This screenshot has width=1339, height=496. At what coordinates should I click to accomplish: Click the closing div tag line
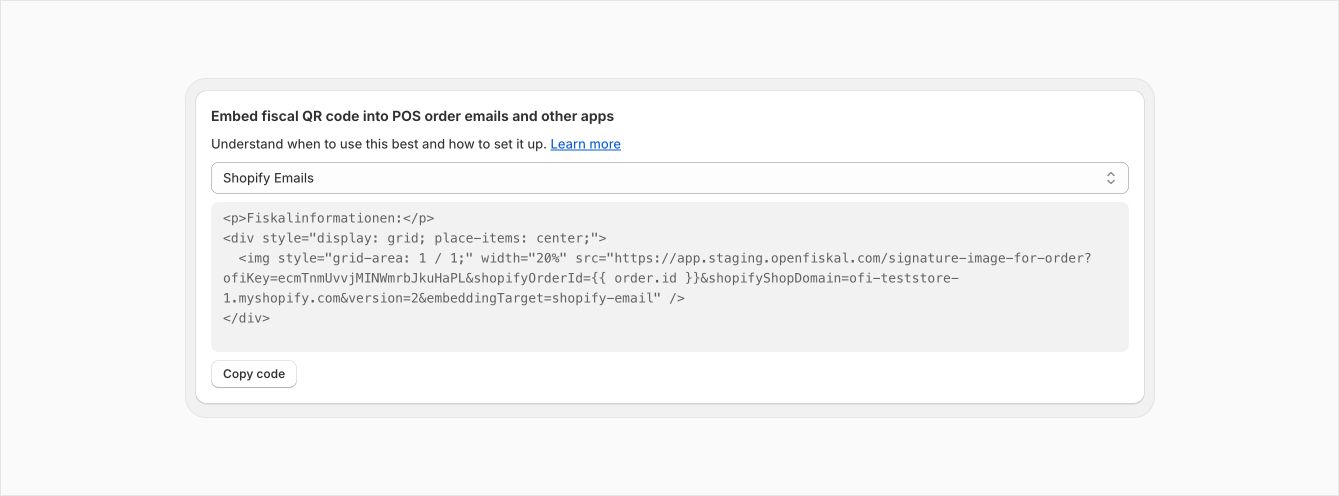tap(246, 318)
